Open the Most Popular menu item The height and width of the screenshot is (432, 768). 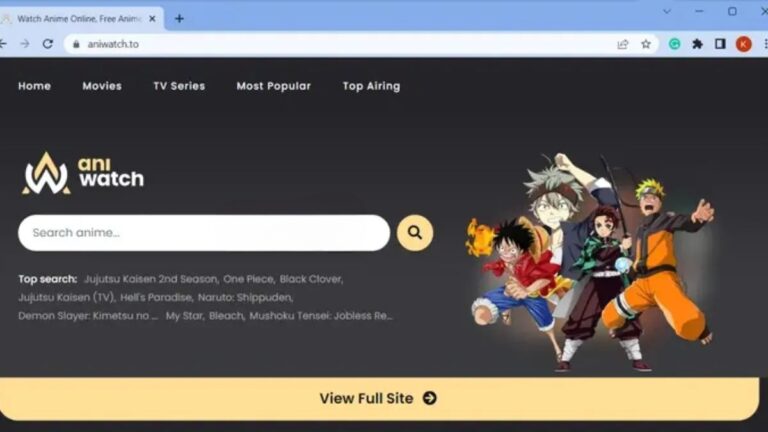point(274,86)
